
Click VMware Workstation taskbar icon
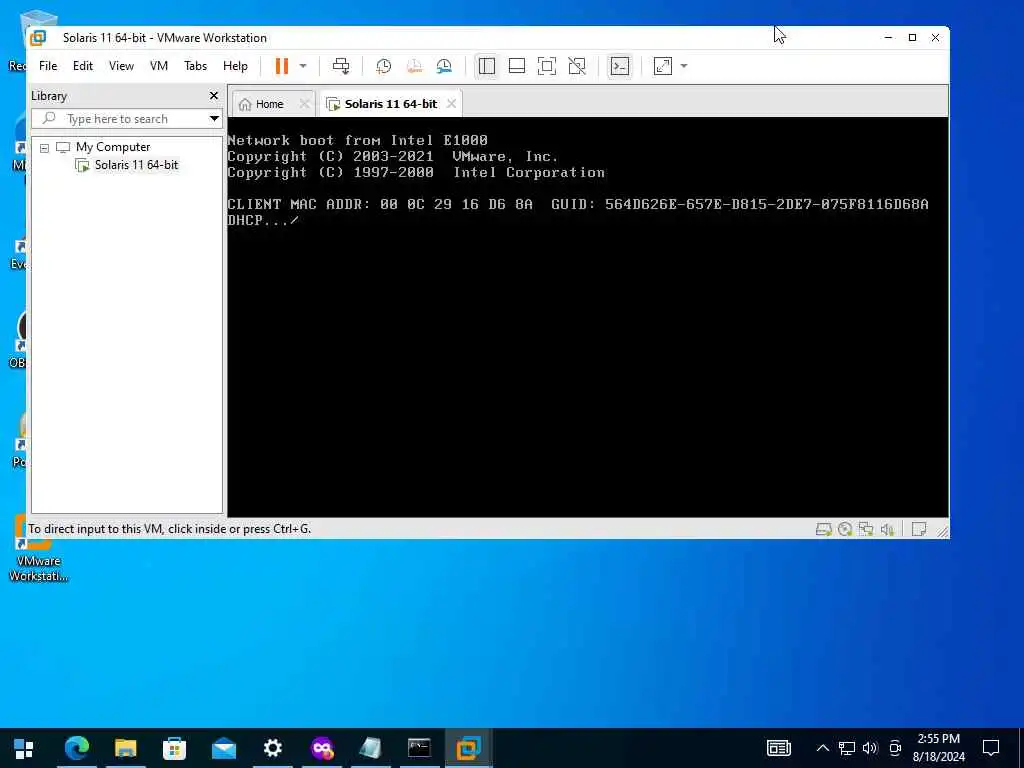coord(468,748)
